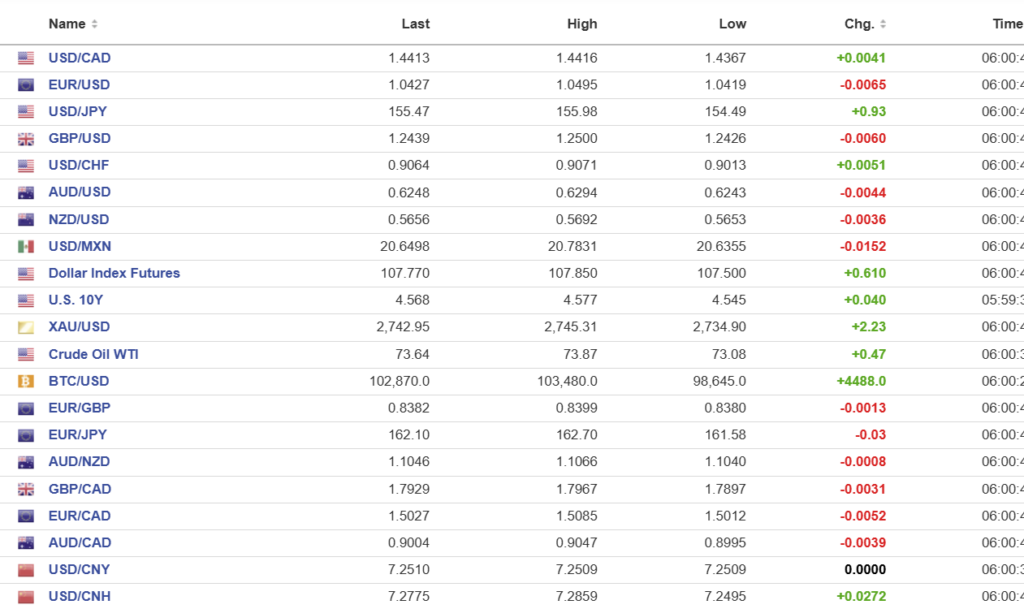Click the Chinese flag icon beside USD/CNY
Viewport: 1024px width, 609px height.
(x=26, y=570)
